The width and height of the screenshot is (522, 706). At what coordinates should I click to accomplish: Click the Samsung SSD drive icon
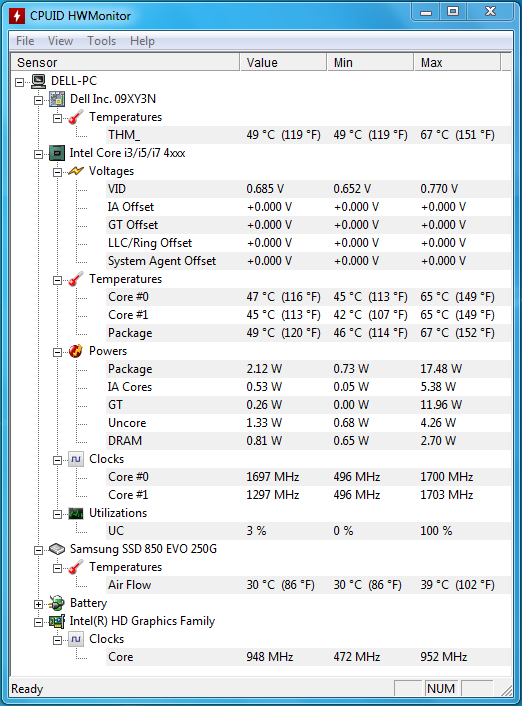click(x=57, y=549)
